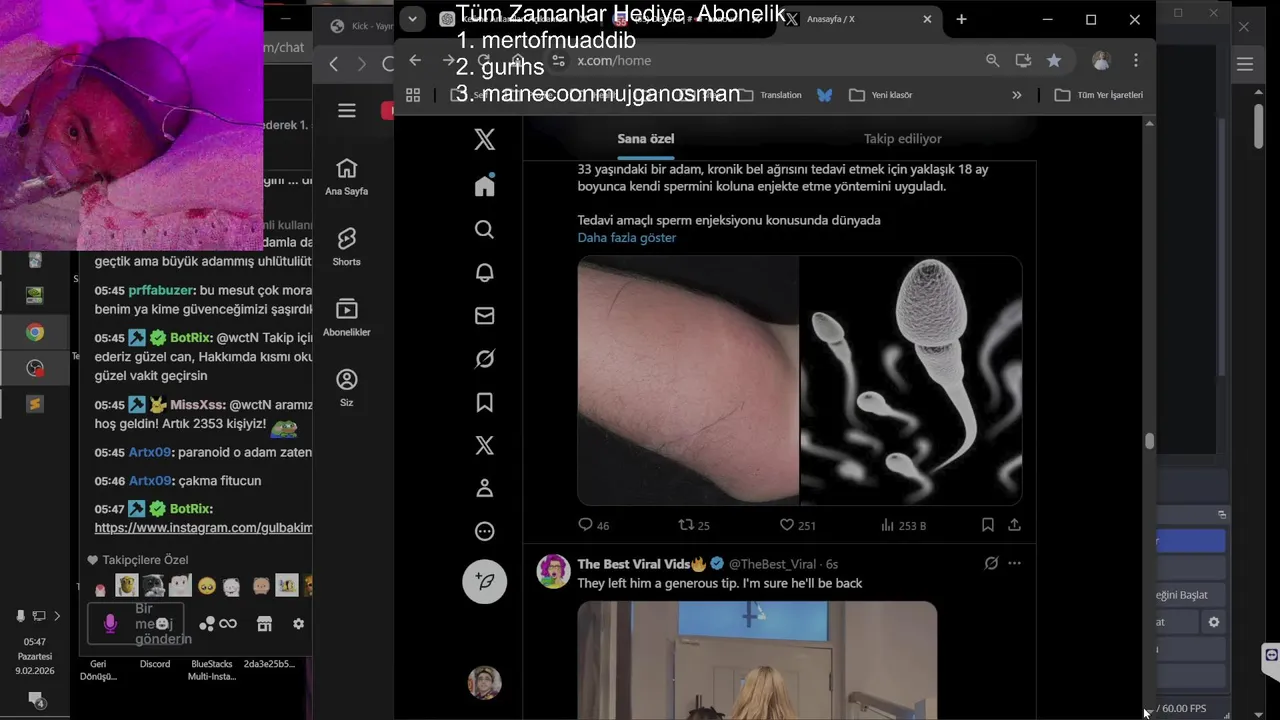Like the post with 251 likes
The image size is (1280, 720).
[798, 525]
